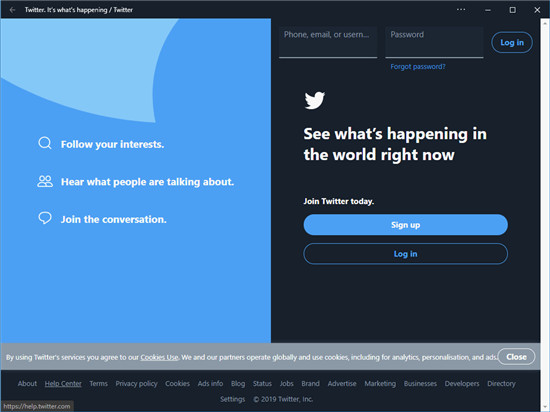Screen dimensions: 550x412
Task: Open the Forgot password link
Action: [418, 67]
